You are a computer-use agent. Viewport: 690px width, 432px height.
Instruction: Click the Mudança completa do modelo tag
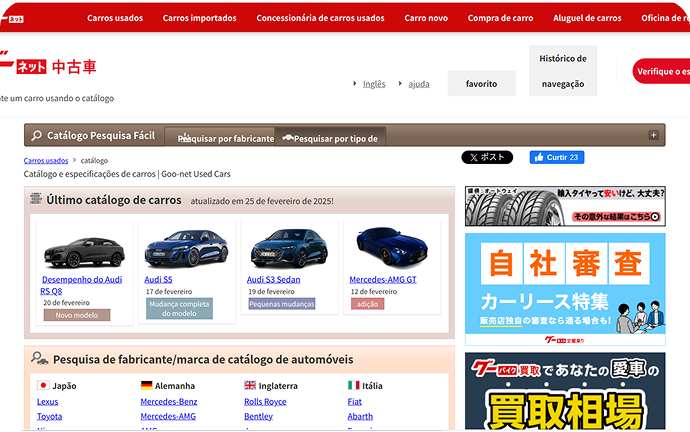[179, 308]
